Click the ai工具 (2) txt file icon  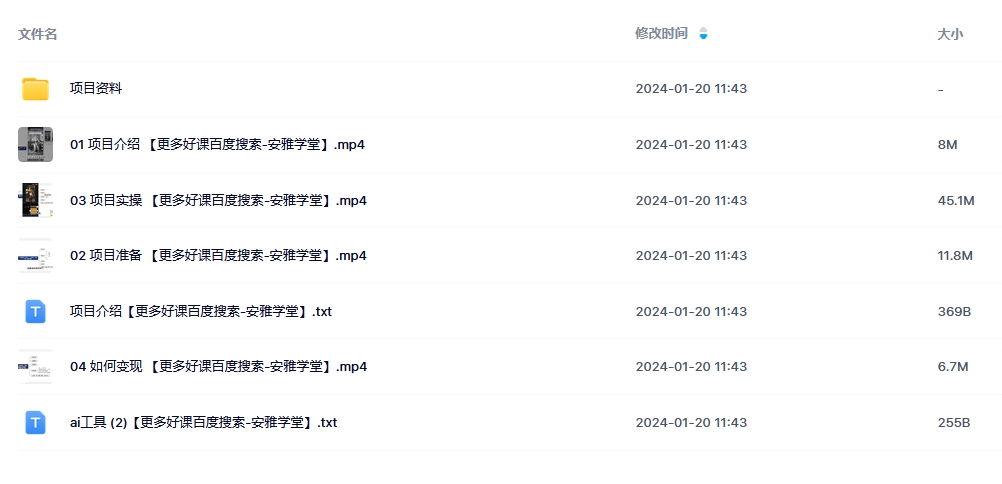[35, 423]
